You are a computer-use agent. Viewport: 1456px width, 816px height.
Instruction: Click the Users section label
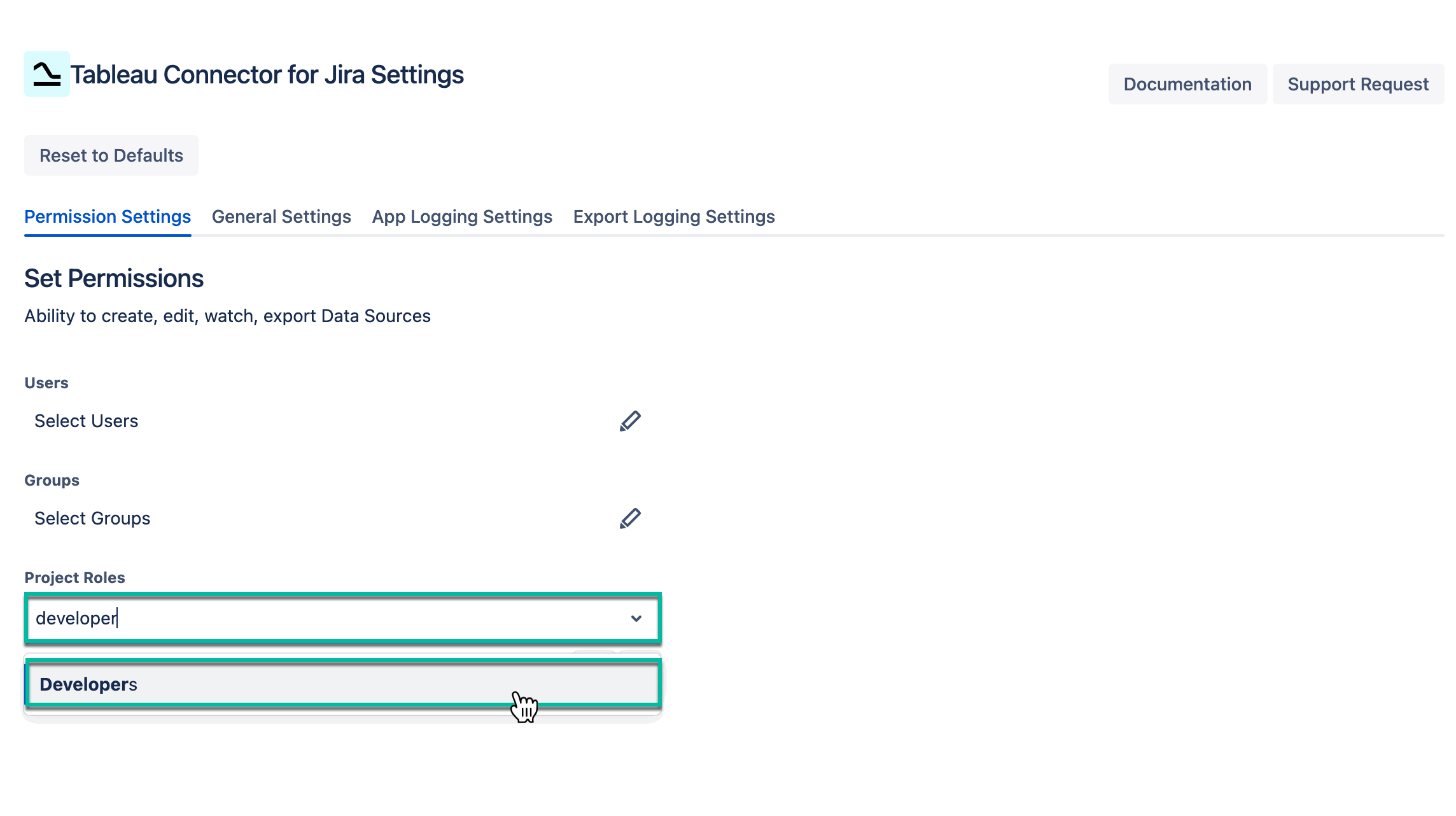coord(45,383)
